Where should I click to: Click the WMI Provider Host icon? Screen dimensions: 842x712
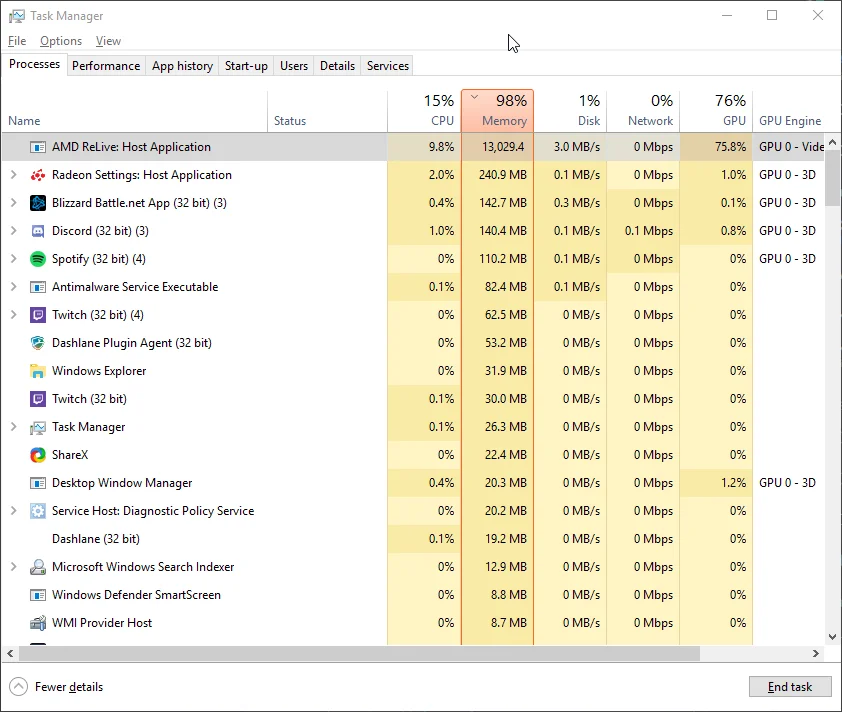coord(38,623)
